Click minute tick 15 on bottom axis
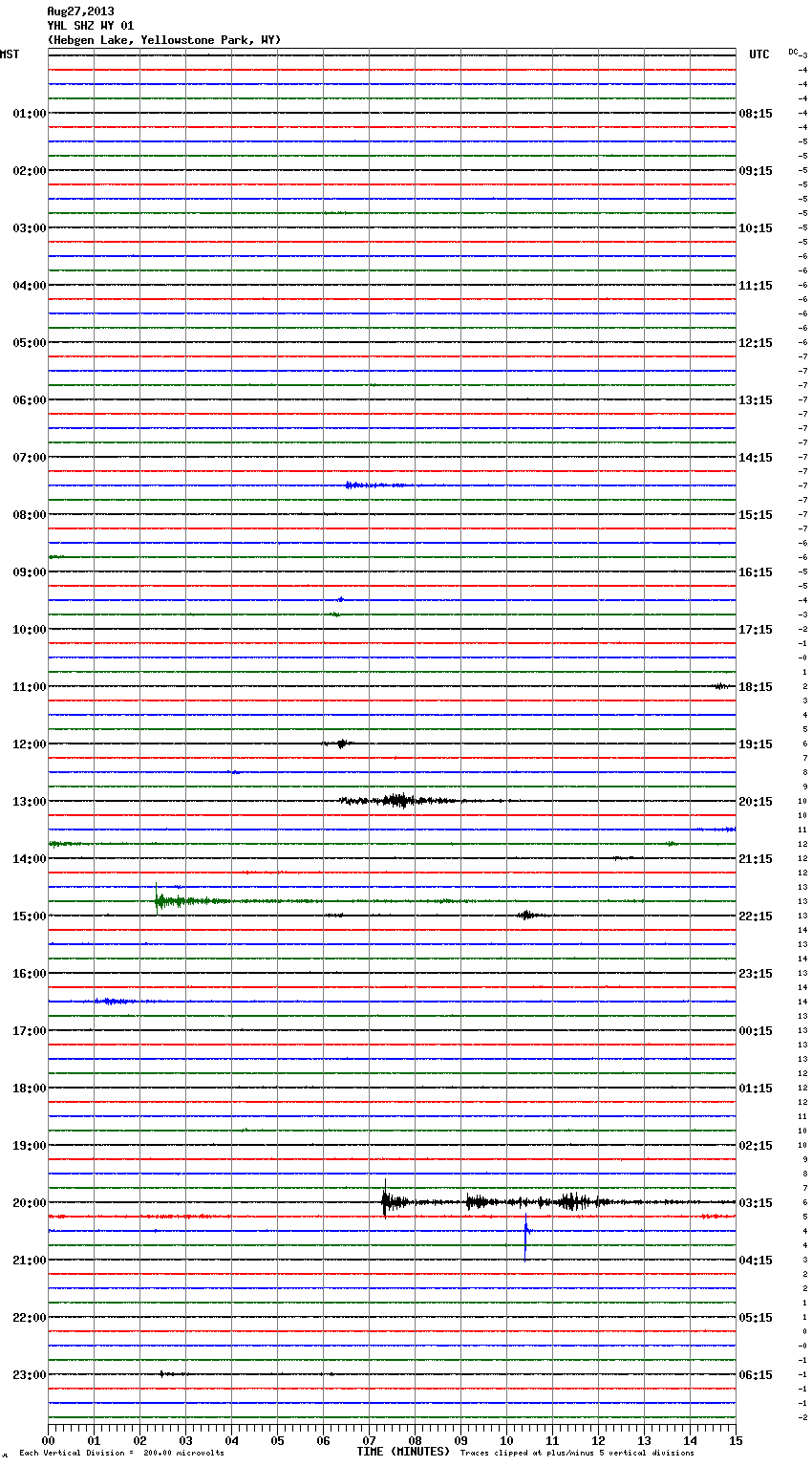 click(736, 1439)
